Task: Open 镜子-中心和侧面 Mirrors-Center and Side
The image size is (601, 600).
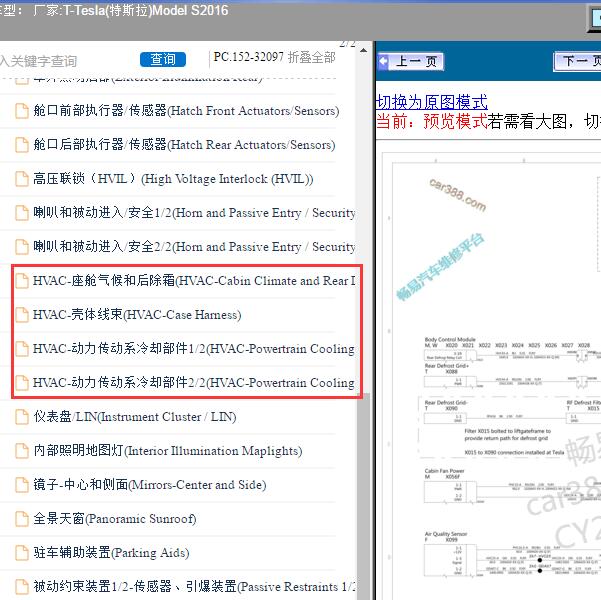Action: coord(150,485)
